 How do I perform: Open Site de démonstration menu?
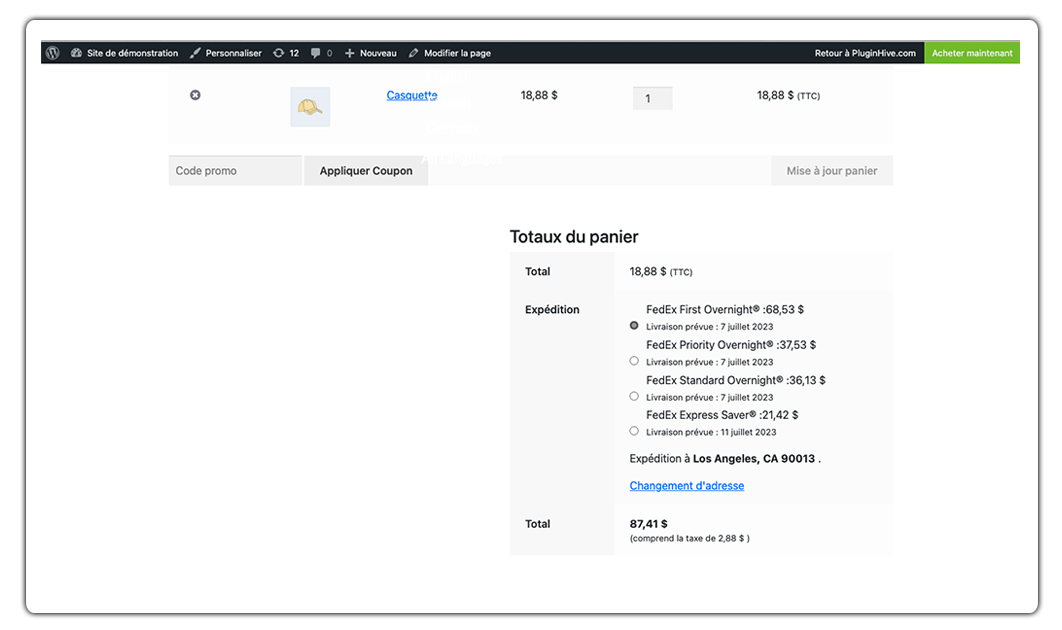click(132, 53)
